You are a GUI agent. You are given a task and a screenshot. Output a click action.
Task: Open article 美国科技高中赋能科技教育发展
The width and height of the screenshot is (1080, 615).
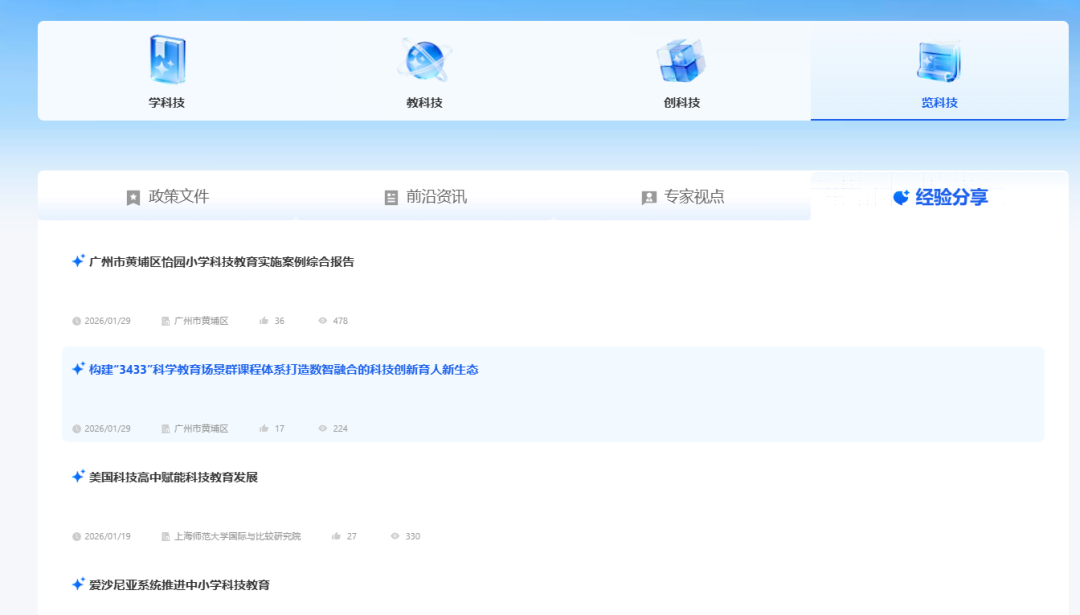click(x=174, y=477)
